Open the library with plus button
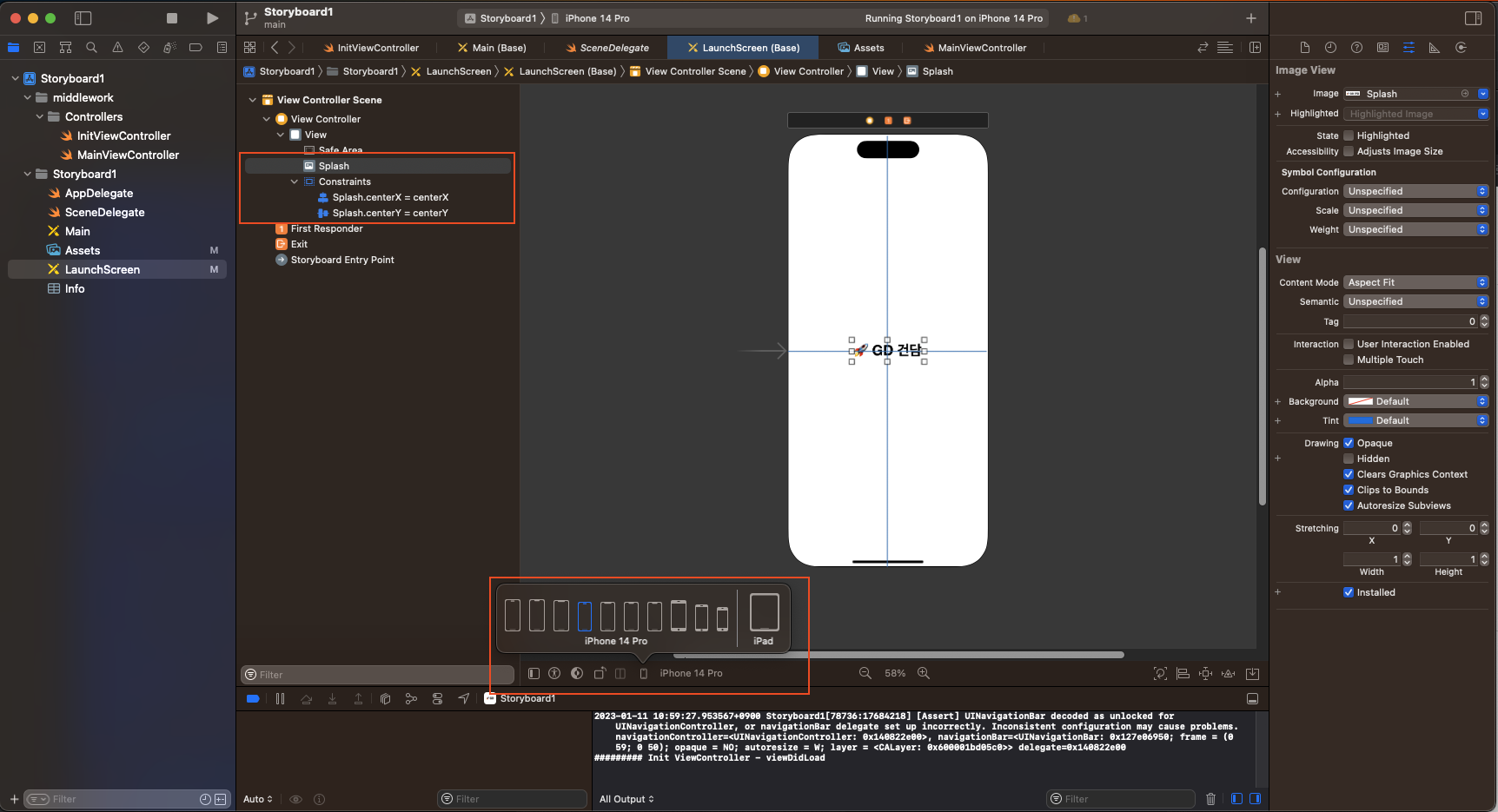This screenshot has width=1498, height=812. pos(1251,18)
